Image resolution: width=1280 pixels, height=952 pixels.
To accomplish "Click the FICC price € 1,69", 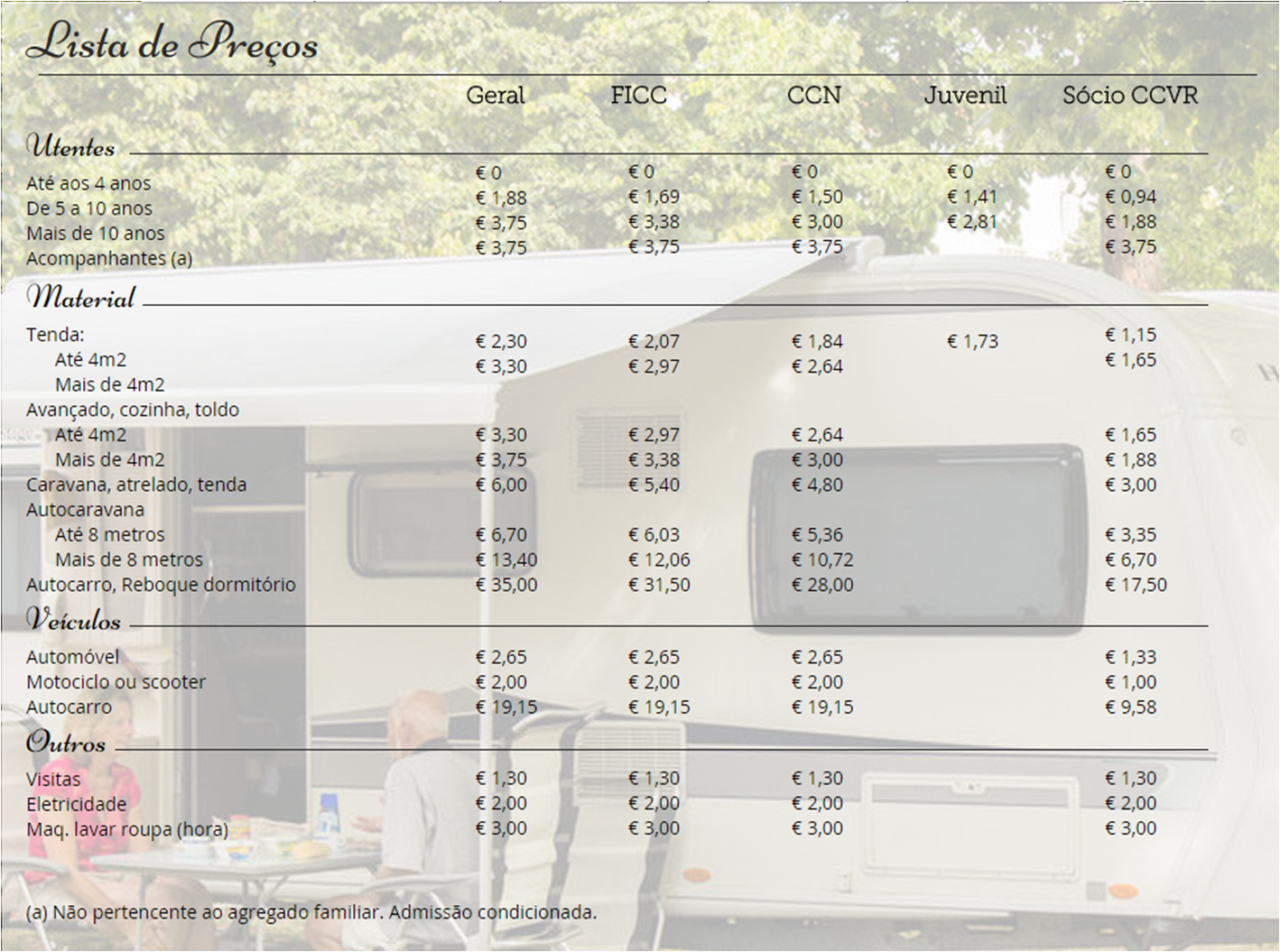I will tap(654, 197).
